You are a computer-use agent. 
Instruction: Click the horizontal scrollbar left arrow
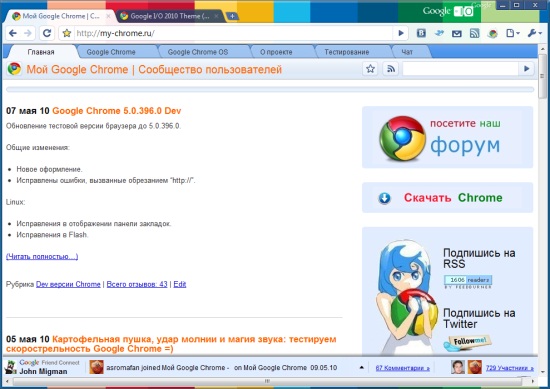[8, 381]
